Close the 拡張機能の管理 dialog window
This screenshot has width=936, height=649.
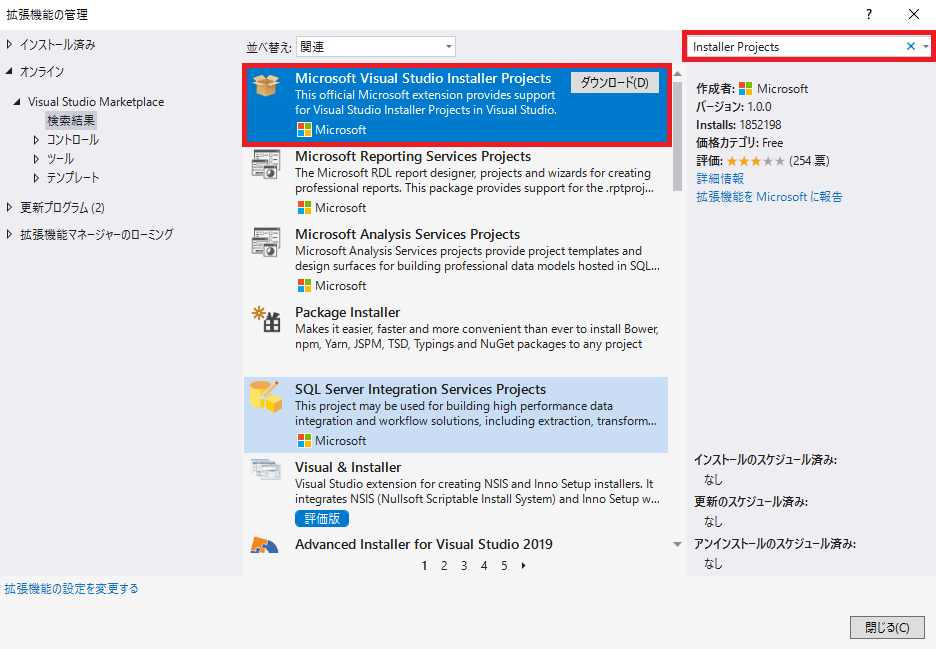(x=914, y=14)
